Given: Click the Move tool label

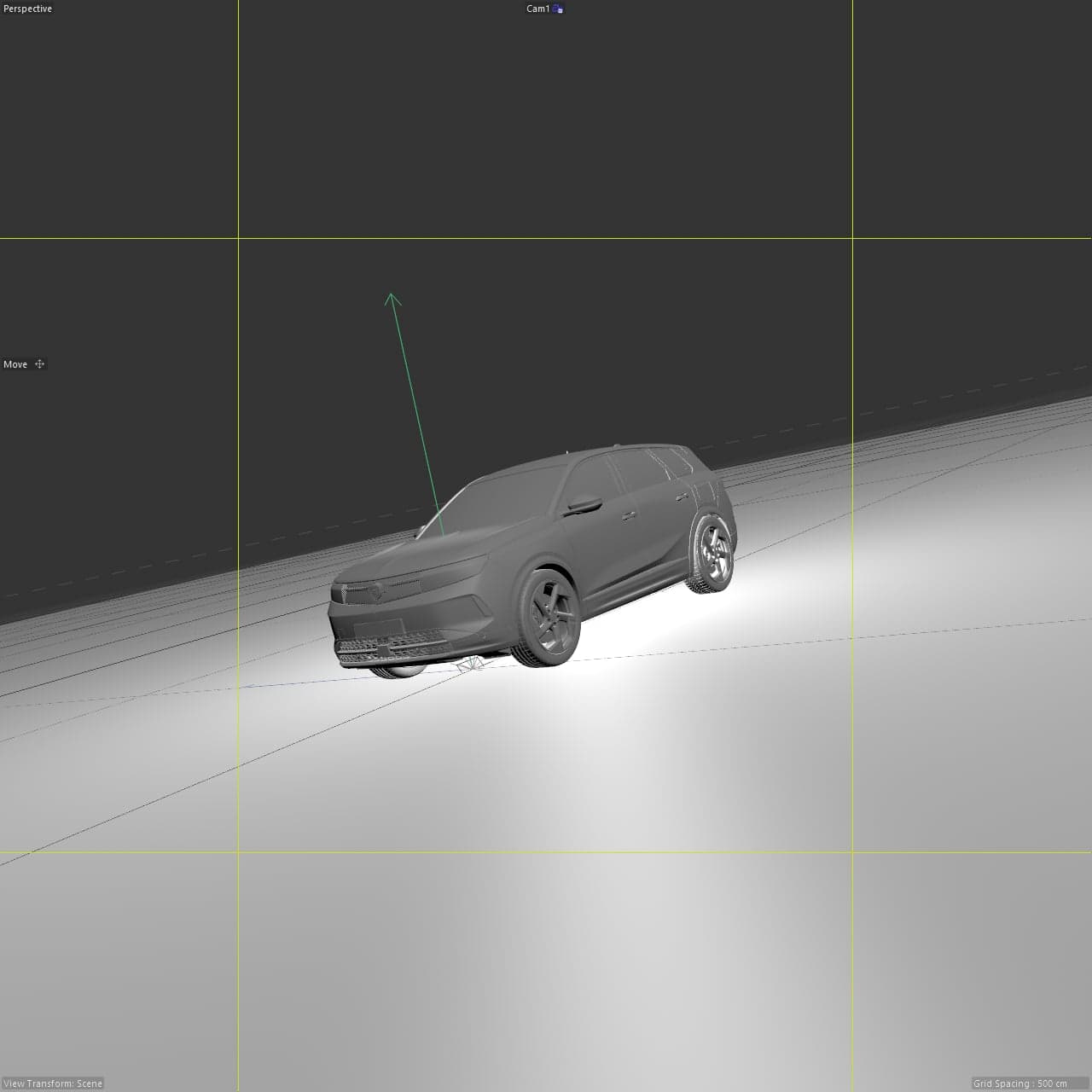Looking at the screenshot, I should coord(15,364).
